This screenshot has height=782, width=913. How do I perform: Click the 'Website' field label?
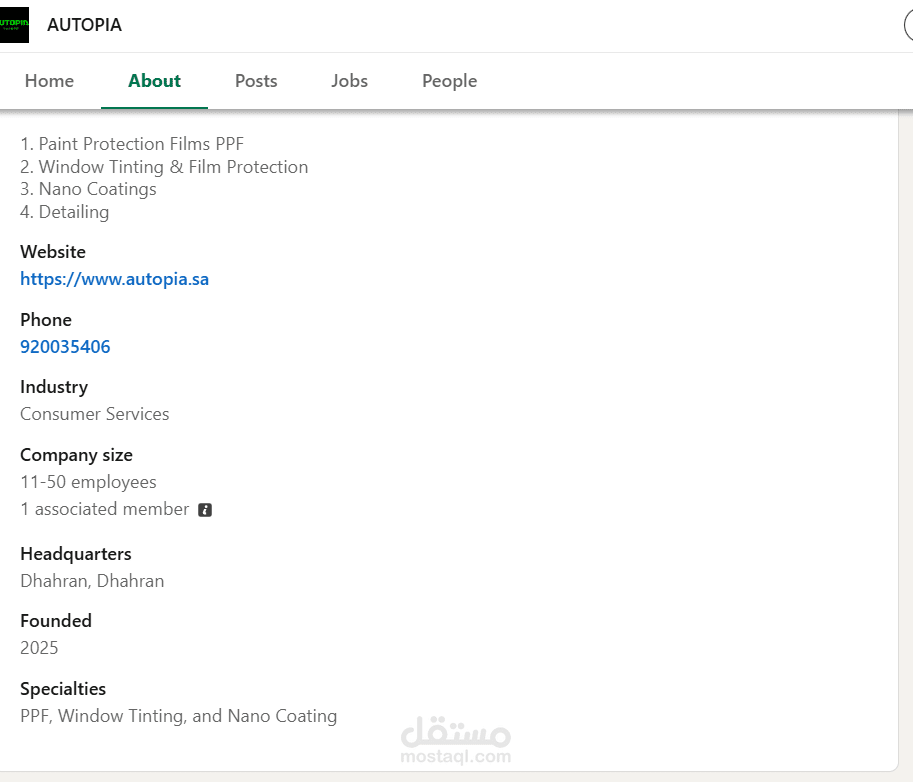[53, 252]
